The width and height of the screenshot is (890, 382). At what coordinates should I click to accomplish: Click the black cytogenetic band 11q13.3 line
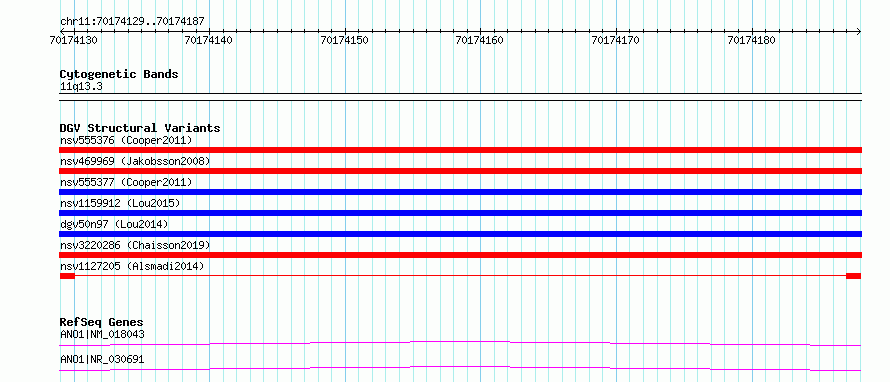tap(460, 97)
